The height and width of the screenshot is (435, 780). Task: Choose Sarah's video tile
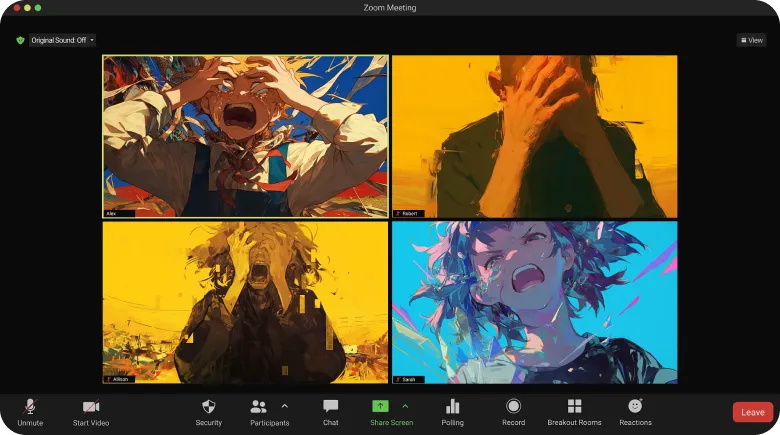coord(534,302)
